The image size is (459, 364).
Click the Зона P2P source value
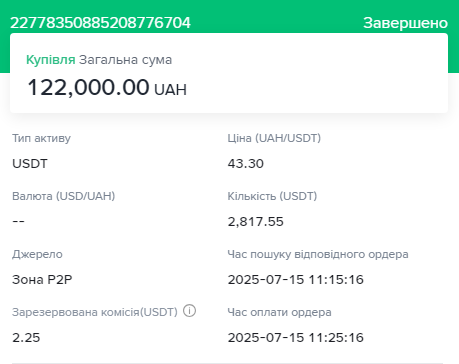[42, 279]
